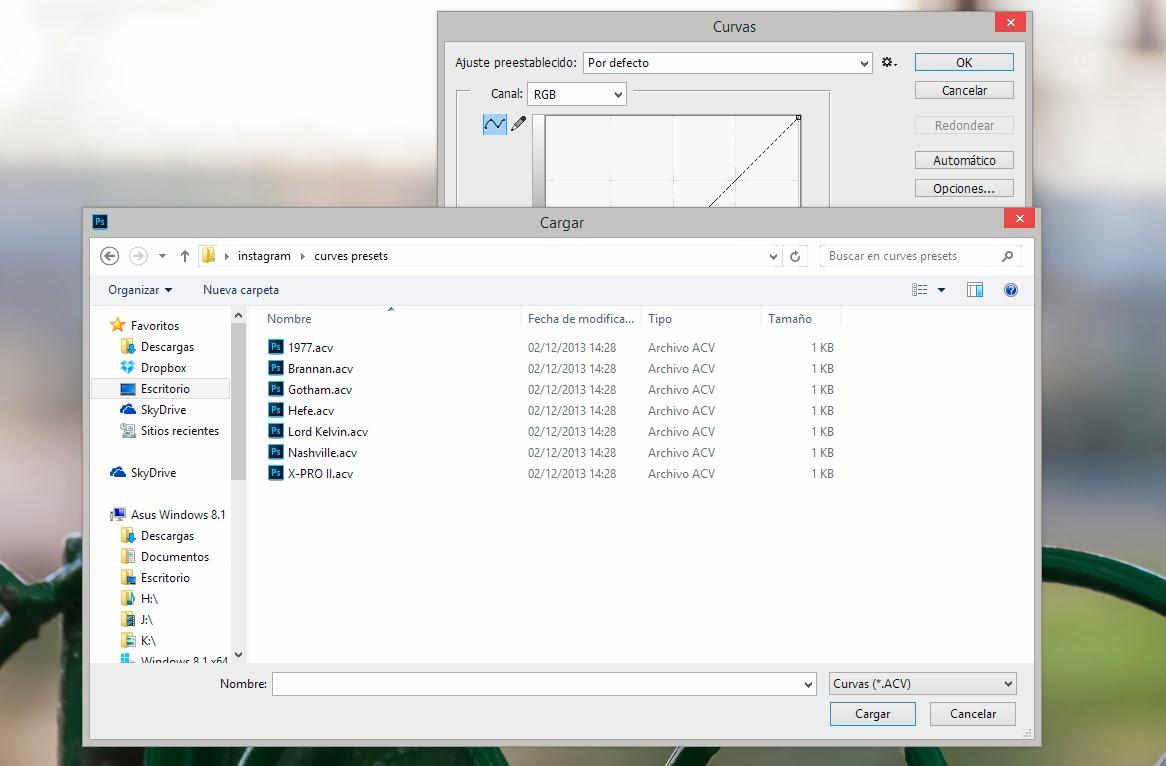Click Cancelar in the Curvas dialog
Image resolution: width=1166 pixels, height=766 pixels.
pos(964,90)
